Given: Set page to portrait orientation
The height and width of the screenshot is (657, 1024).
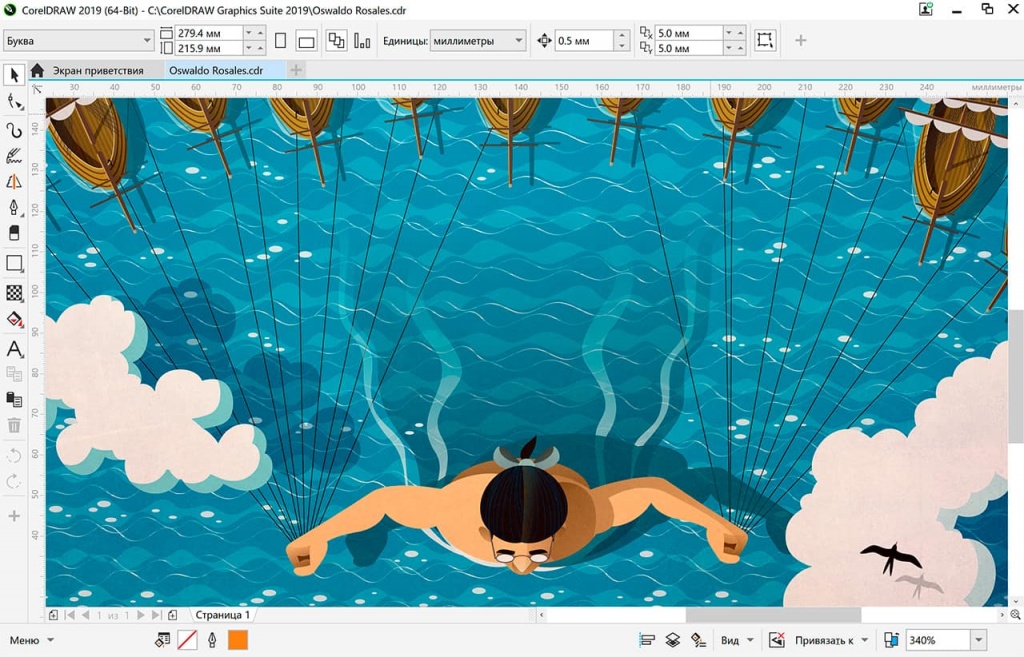Looking at the screenshot, I should tap(280, 40).
